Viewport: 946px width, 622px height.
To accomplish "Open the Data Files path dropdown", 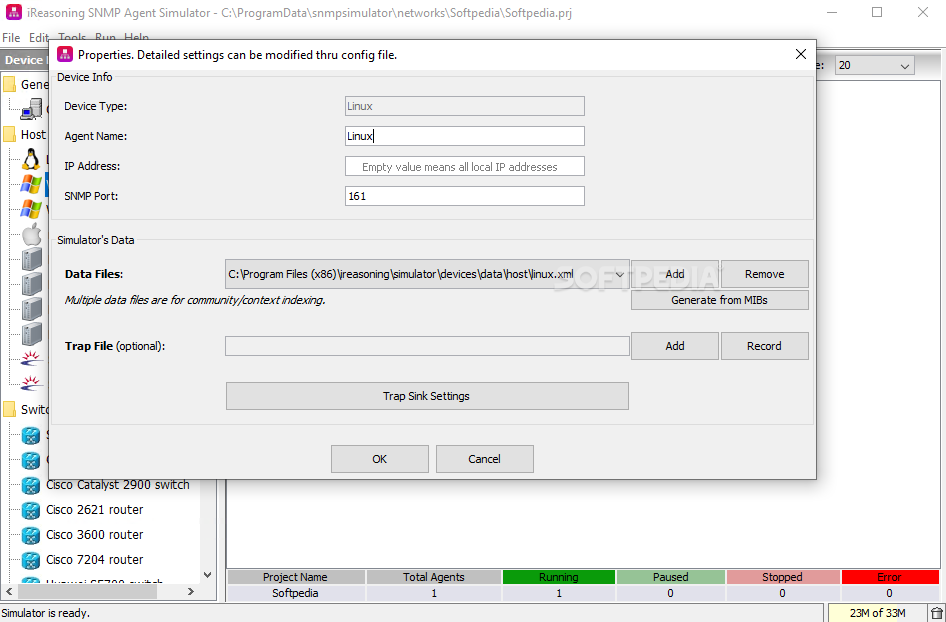I will pyautogui.click(x=619, y=275).
